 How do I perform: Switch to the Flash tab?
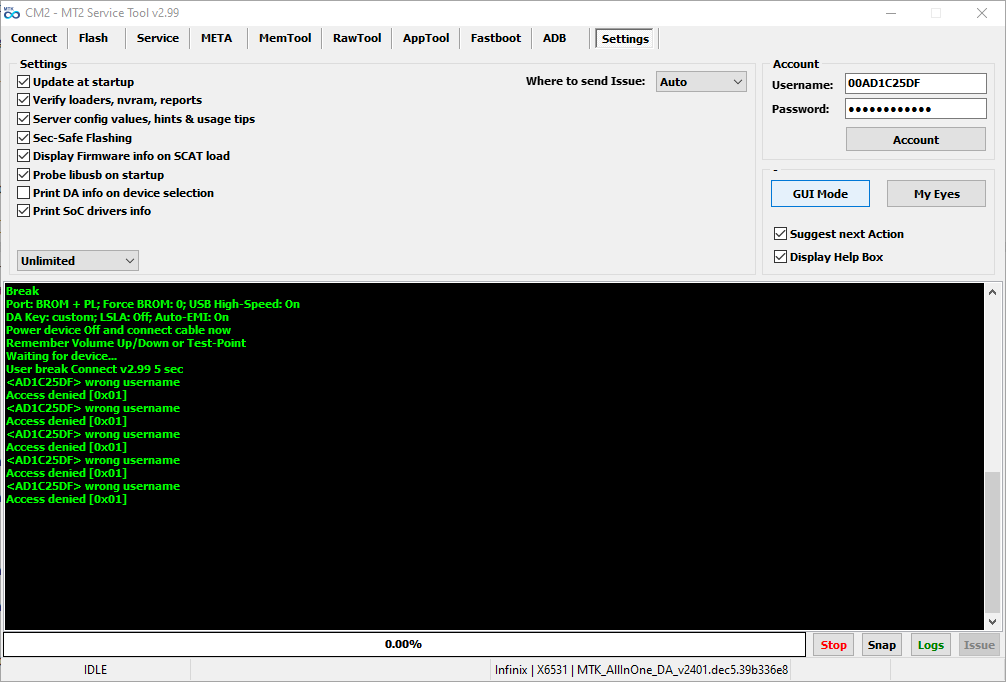pos(93,38)
